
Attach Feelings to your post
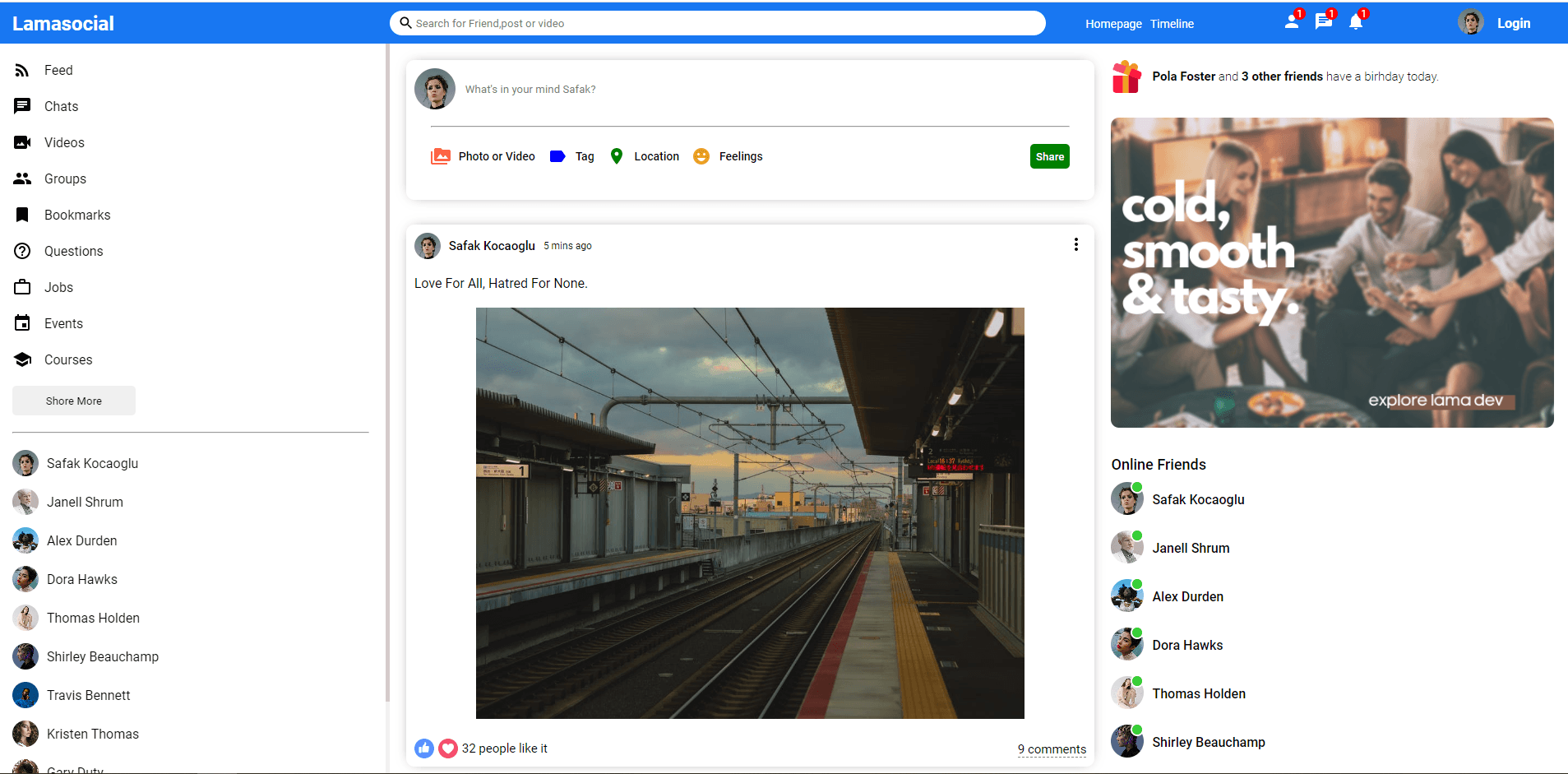tap(701, 155)
